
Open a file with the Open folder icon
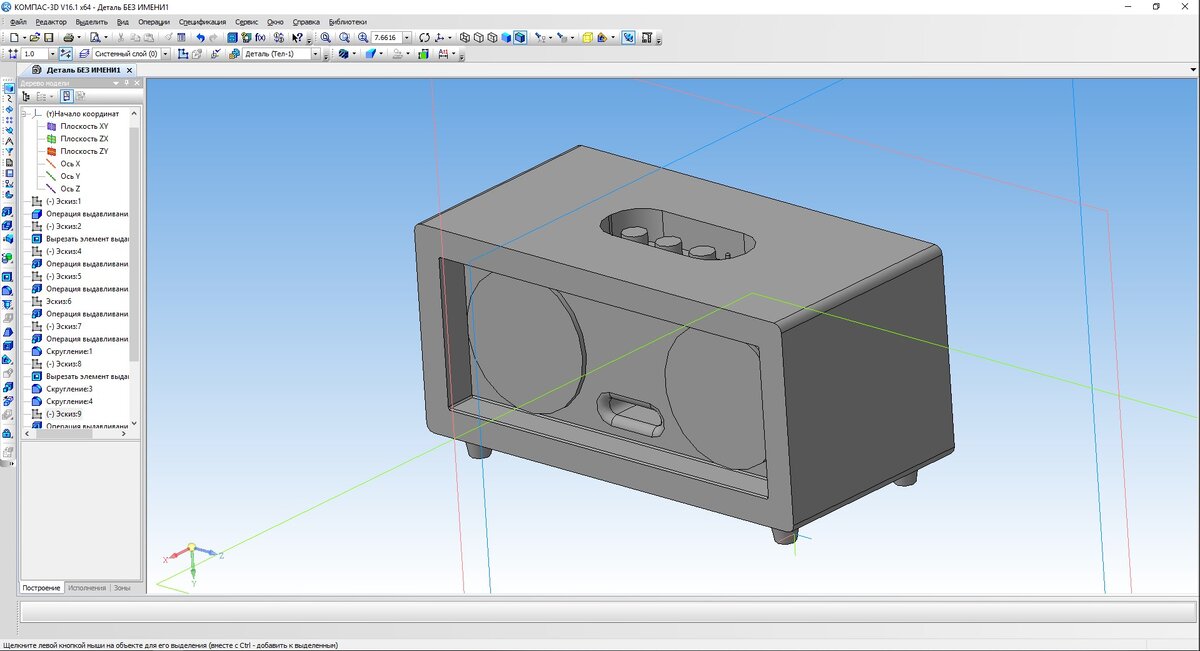coord(34,37)
